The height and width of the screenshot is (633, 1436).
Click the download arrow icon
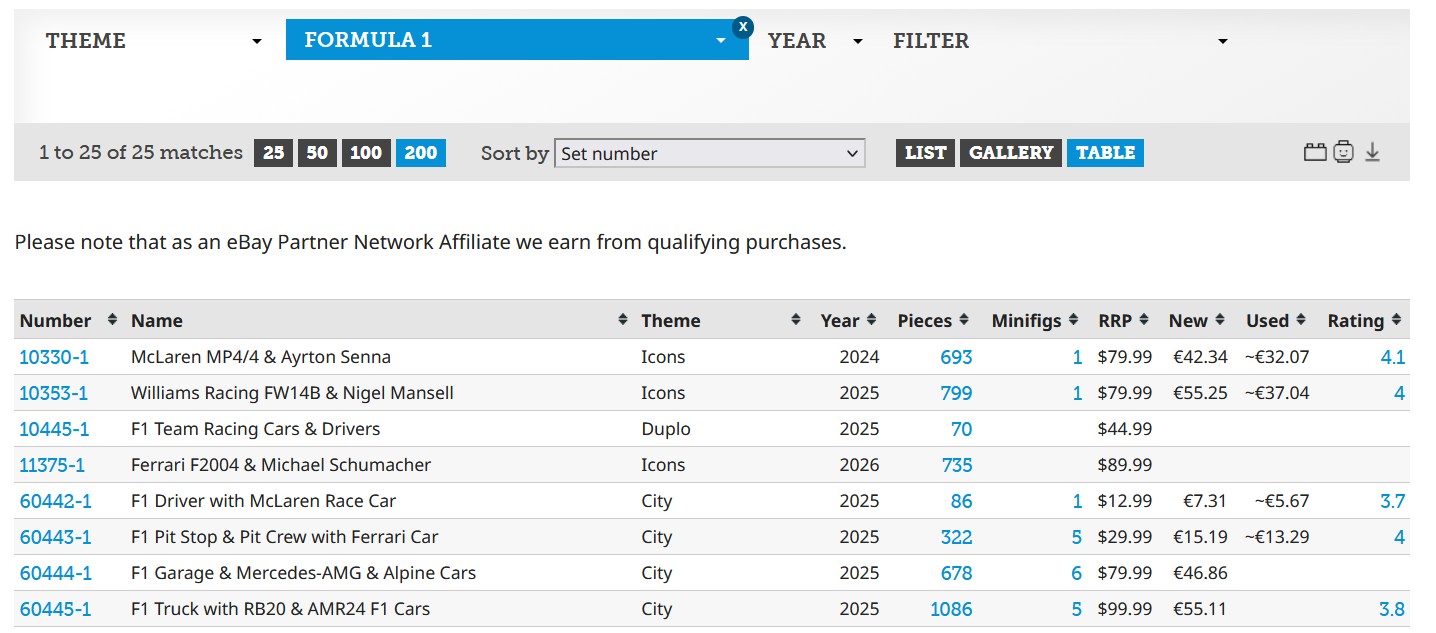pyautogui.click(x=1372, y=153)
